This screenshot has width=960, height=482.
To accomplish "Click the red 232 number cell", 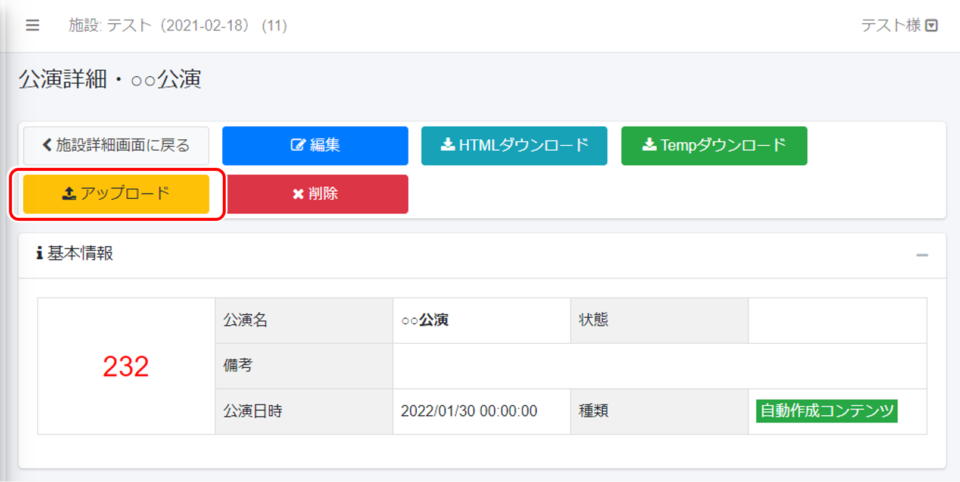I will point(126,366).
